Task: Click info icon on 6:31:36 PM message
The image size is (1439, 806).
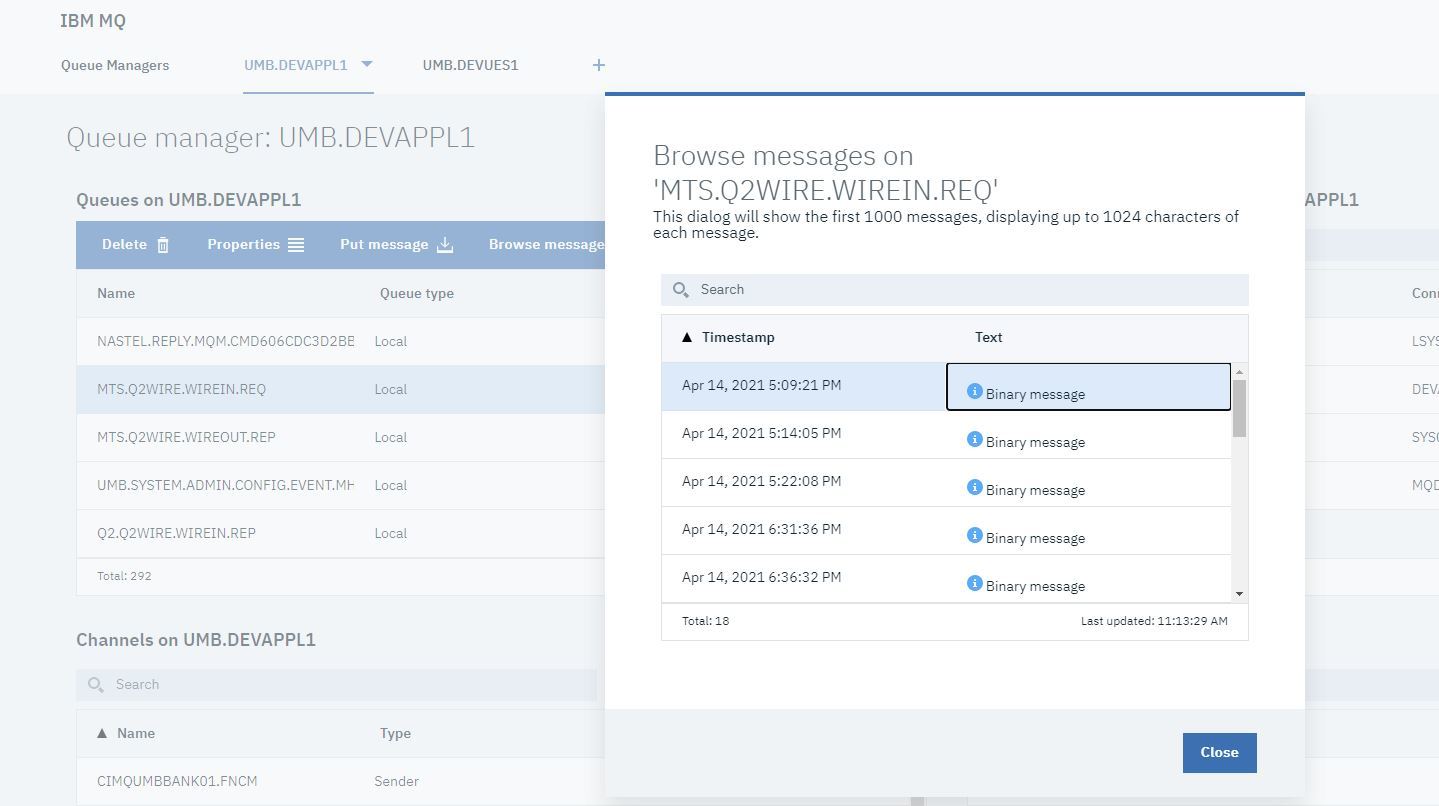Action: coord(974,536)
